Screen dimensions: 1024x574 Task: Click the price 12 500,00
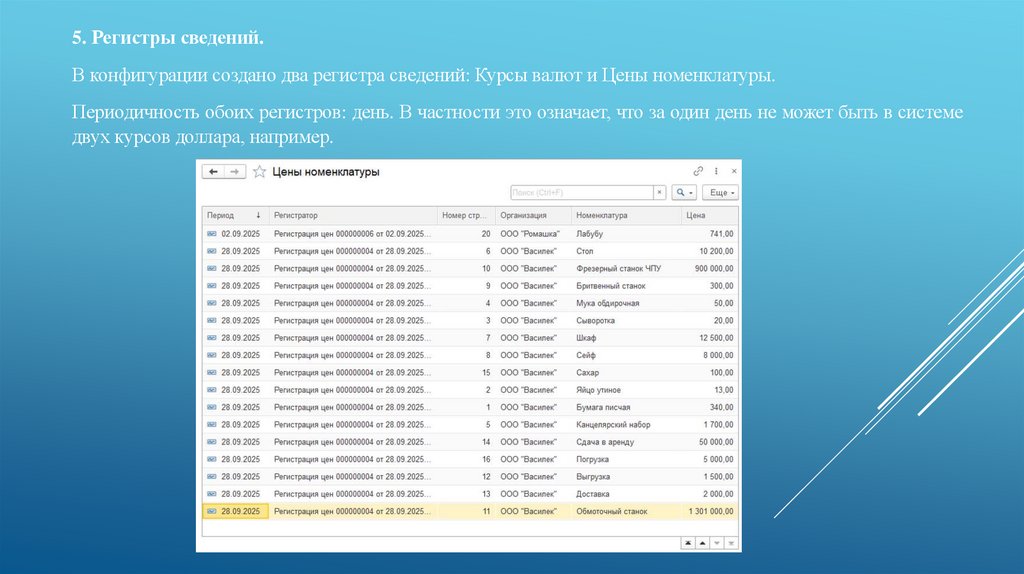(716, 338)
